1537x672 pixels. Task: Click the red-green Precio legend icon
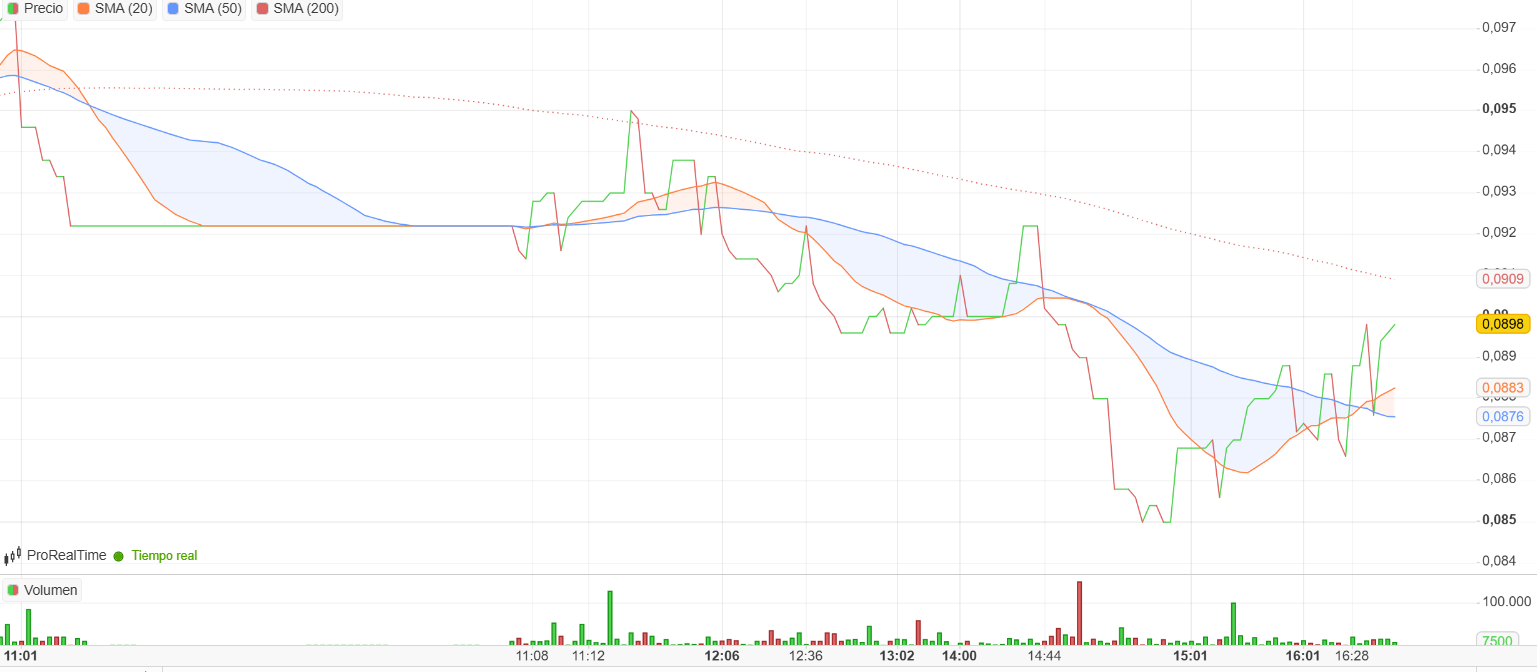(x=12, y=9)
